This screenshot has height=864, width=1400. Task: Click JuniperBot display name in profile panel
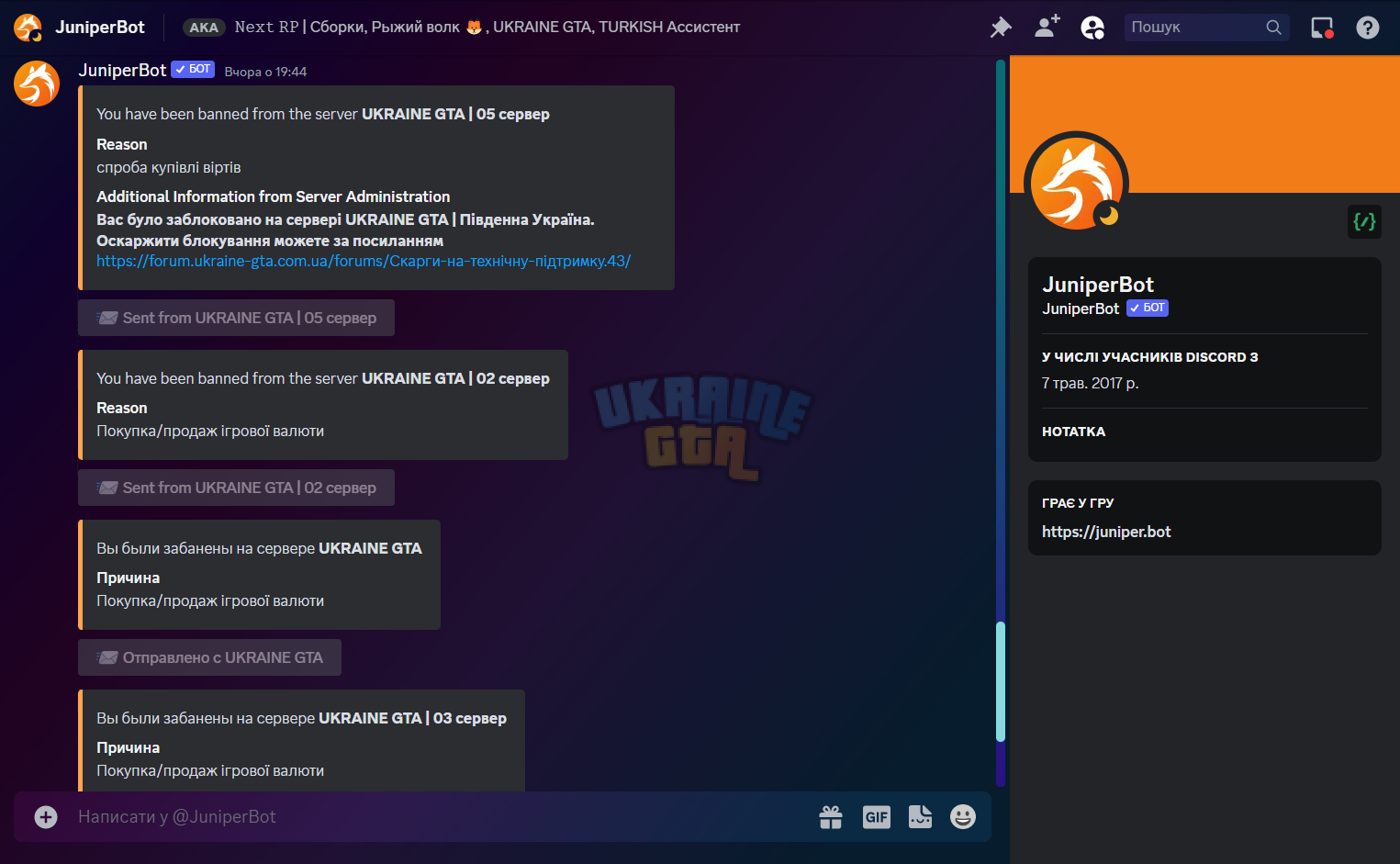pyautogui.click(x=1098, y=285)
